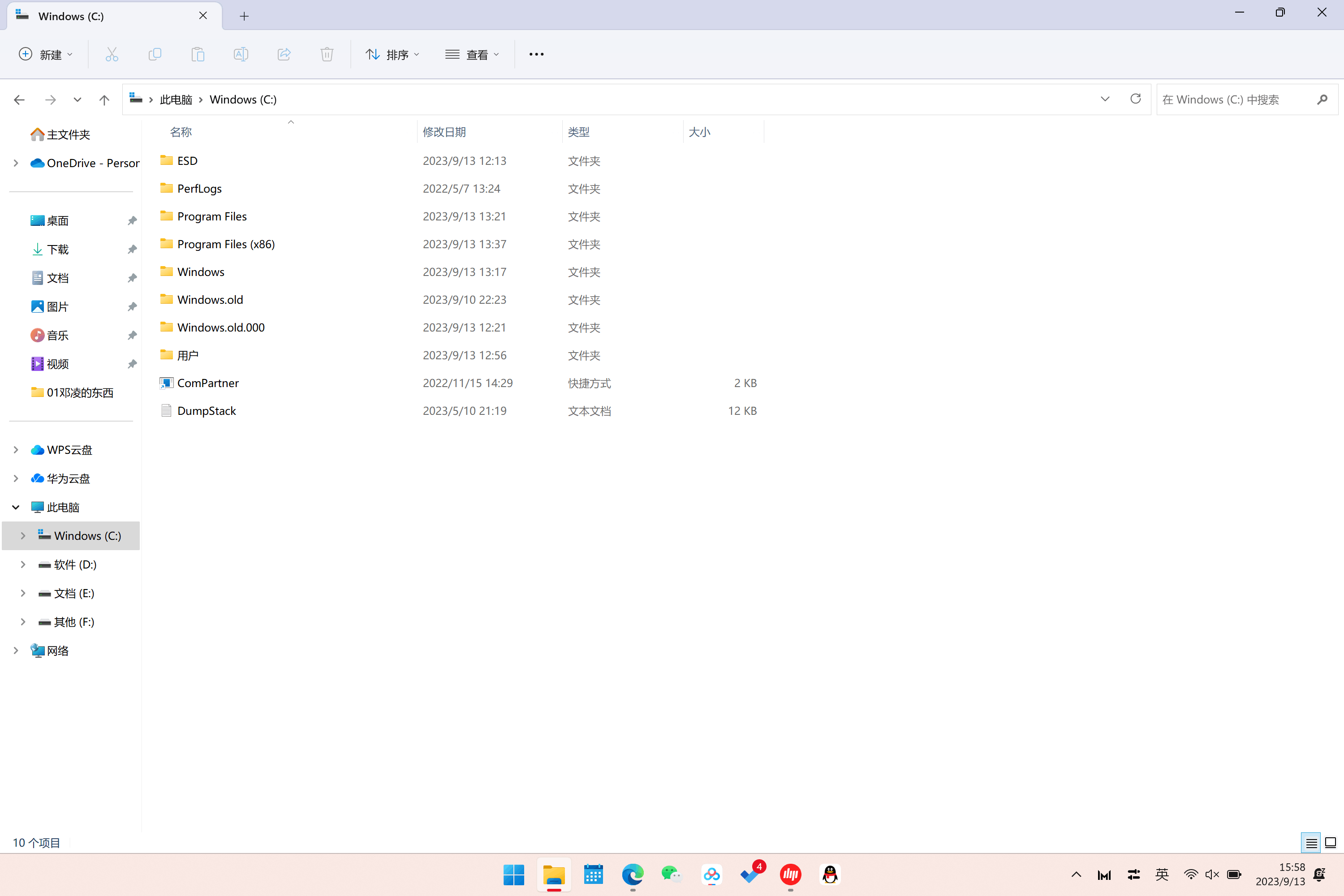The width and height of the screenshot is (1344, 896).
Task: Unpin 桌面 from quick access
Action: [132, 220]
